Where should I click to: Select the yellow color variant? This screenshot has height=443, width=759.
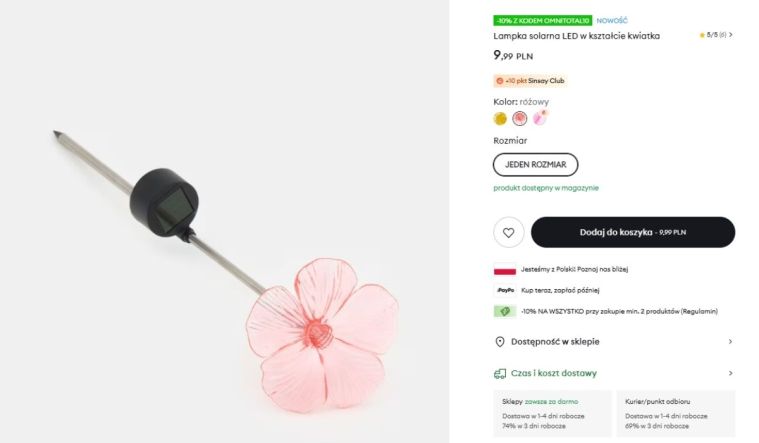[501, 119]
